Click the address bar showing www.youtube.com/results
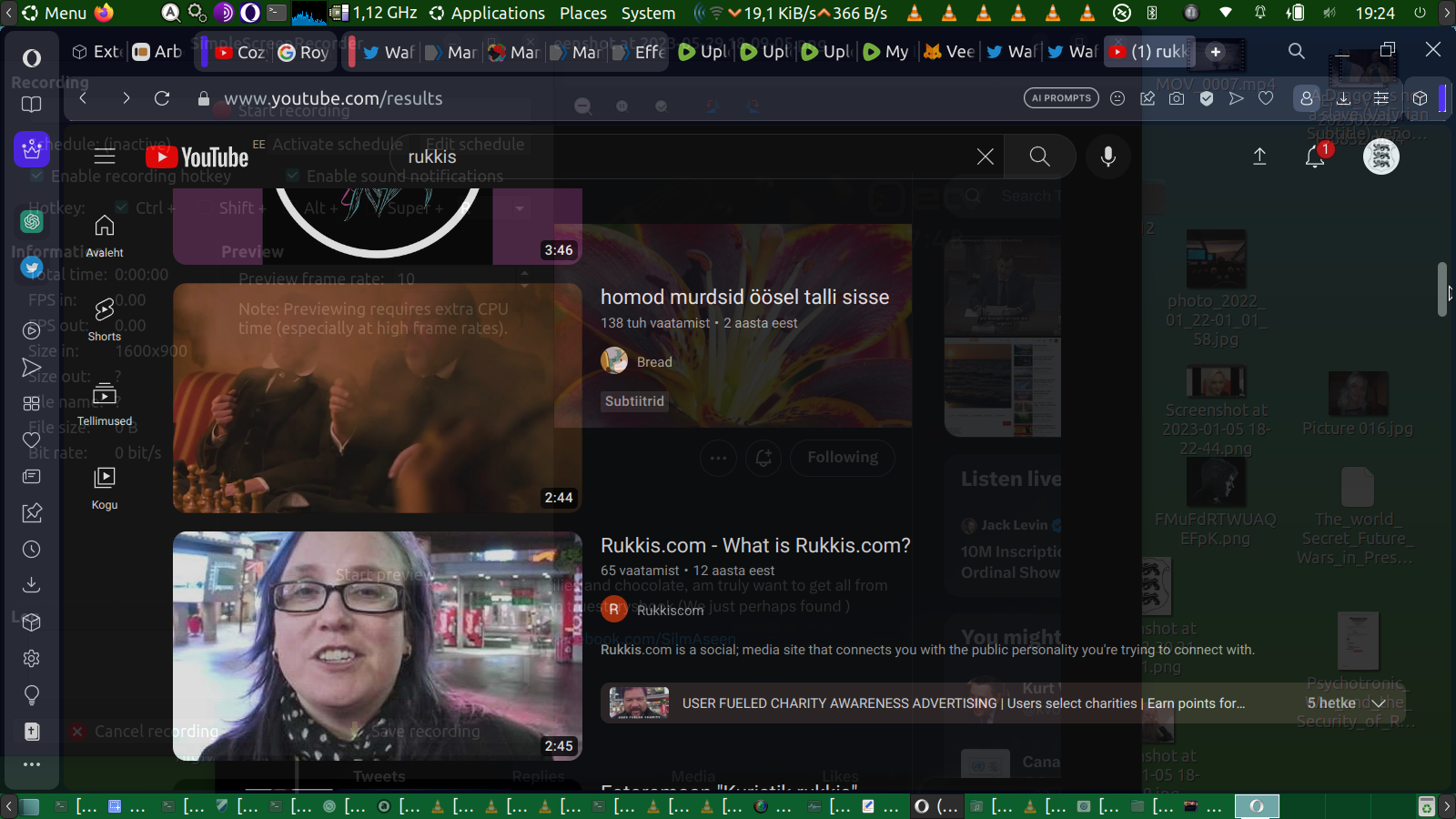The image size is (1456, 819). (x=333, y=98)
